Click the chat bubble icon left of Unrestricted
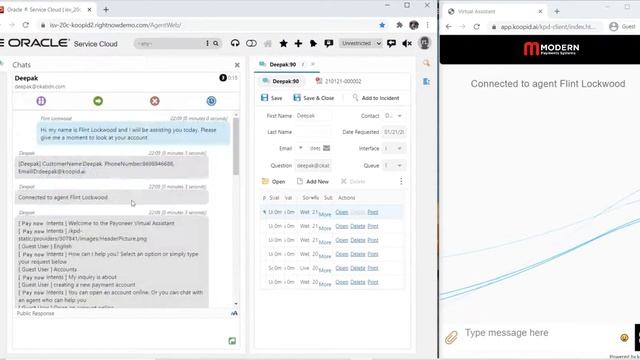This screenshot has height=360, width=640. click(329, 43)
